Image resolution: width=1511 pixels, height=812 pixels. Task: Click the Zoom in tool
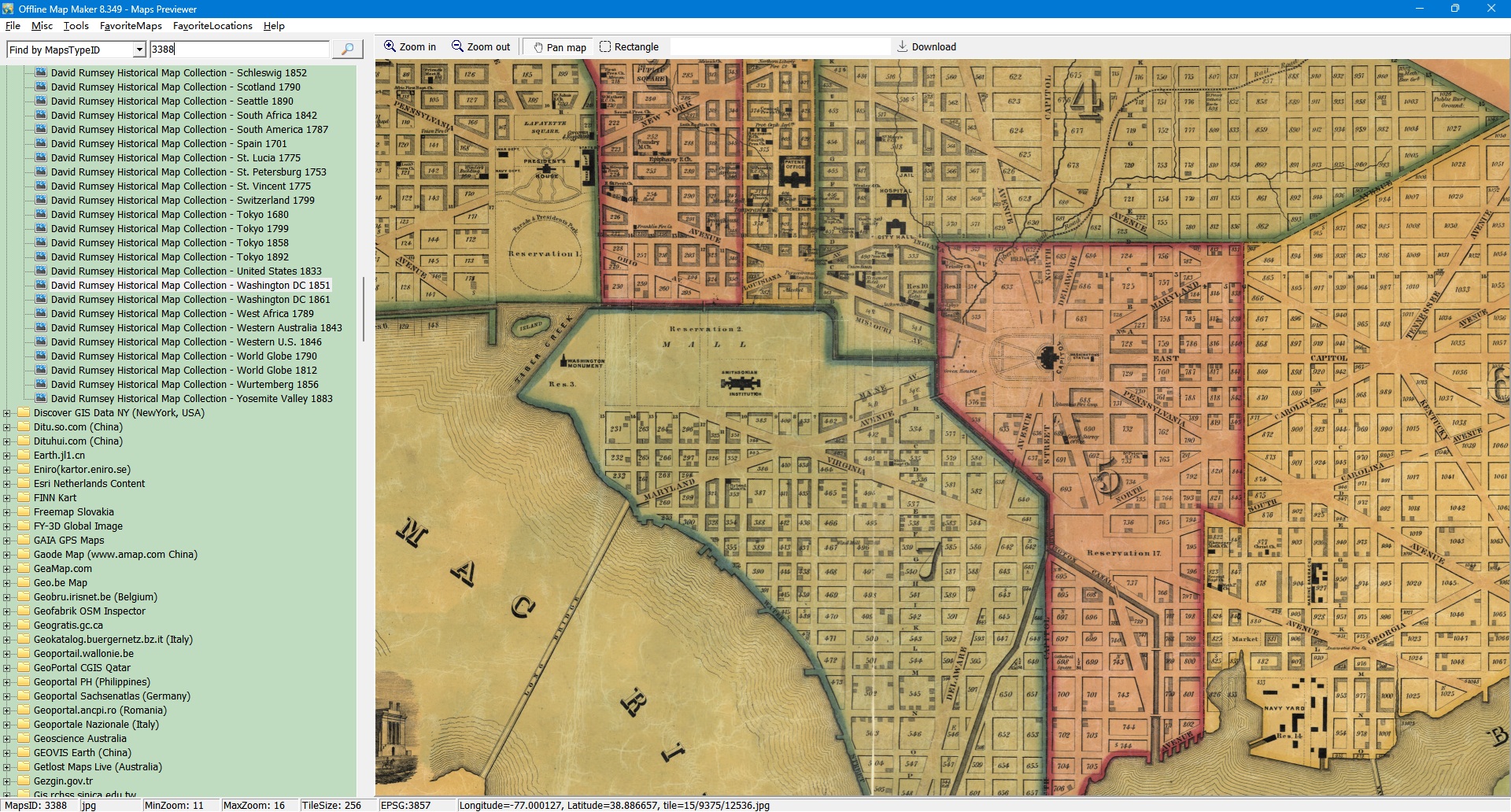pos(410,47)
